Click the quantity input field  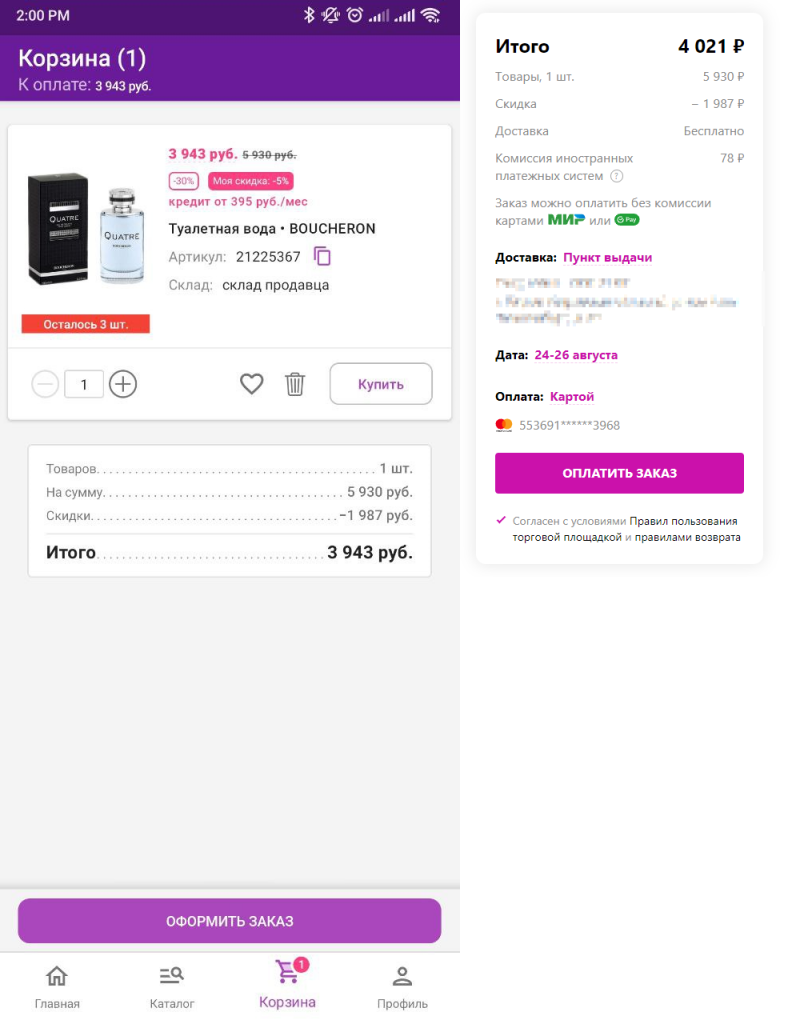point(84,384)
